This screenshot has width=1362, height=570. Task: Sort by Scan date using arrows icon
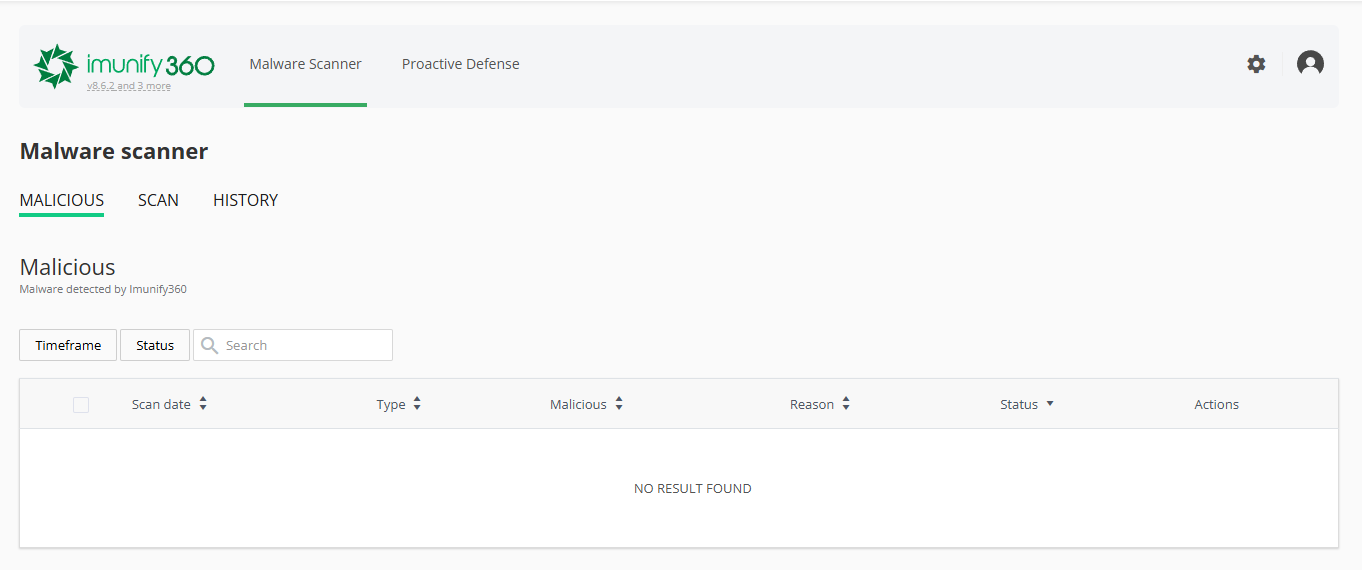pyautogui.click(x=203, y=404)
